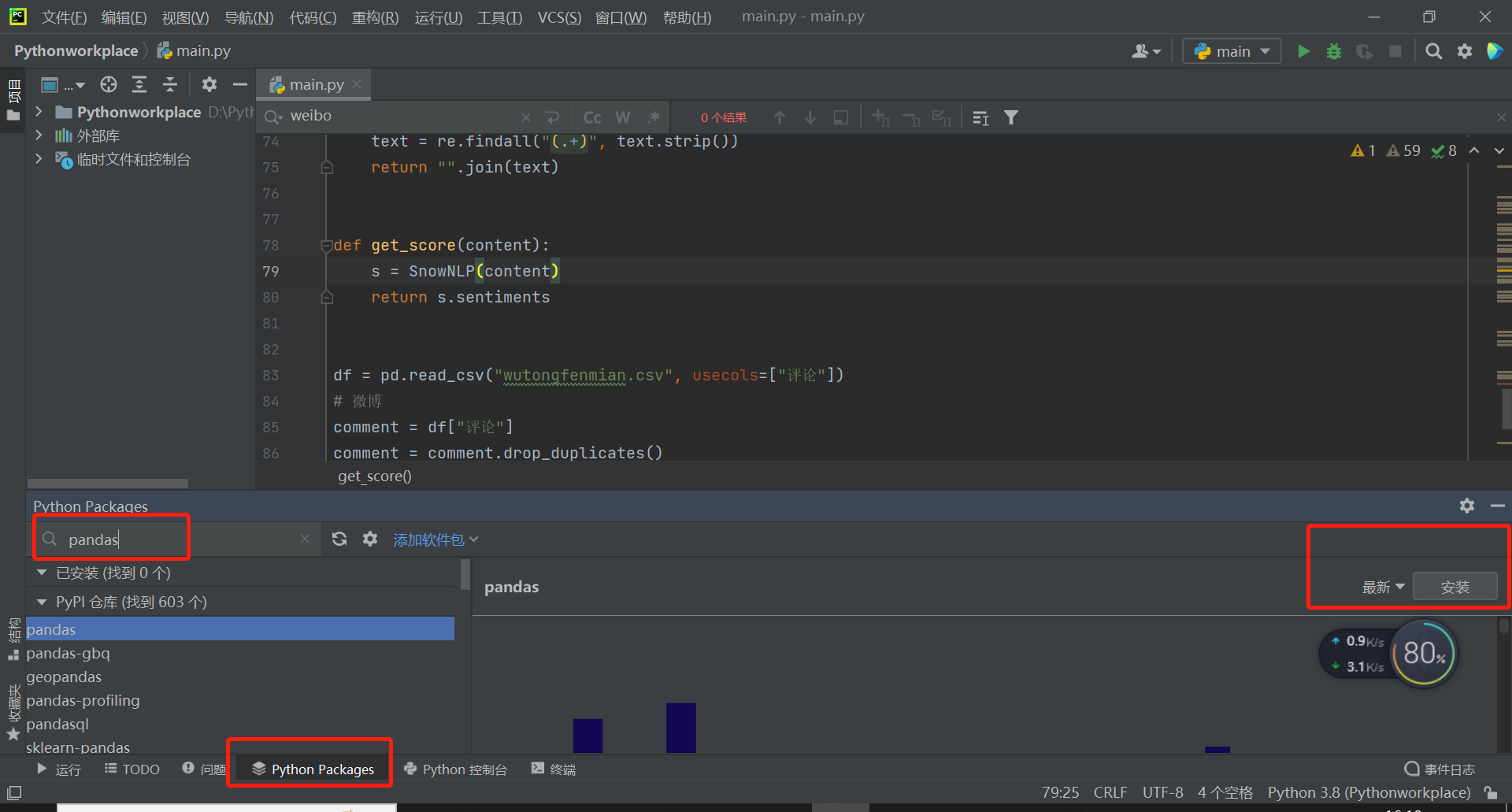Screen dimensions: 1512x812
Task: Collapse all in project tree icon
Action: [x=170, y=84]
